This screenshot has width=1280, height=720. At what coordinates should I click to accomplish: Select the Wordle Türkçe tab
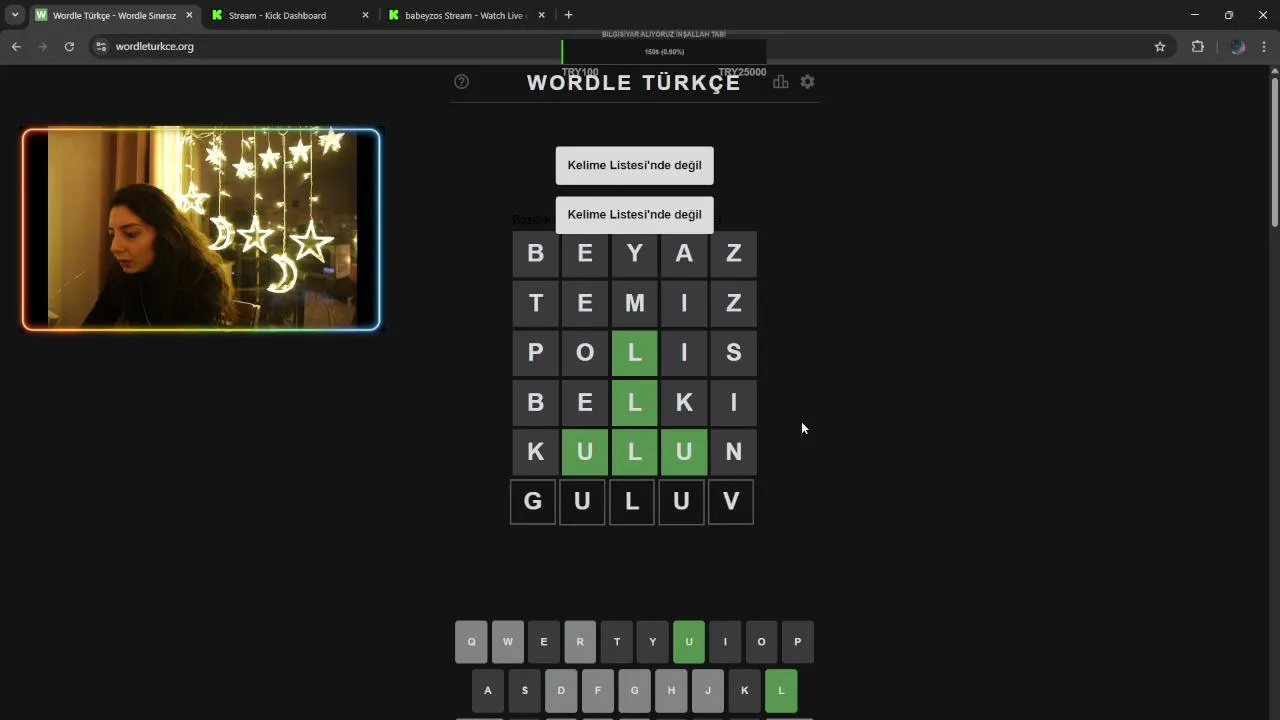coord(114,15)
